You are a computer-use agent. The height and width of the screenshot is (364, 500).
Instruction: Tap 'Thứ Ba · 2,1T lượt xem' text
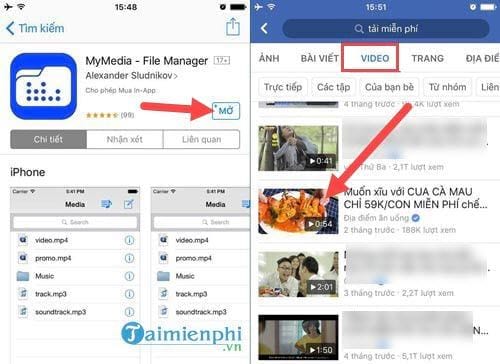401,167
